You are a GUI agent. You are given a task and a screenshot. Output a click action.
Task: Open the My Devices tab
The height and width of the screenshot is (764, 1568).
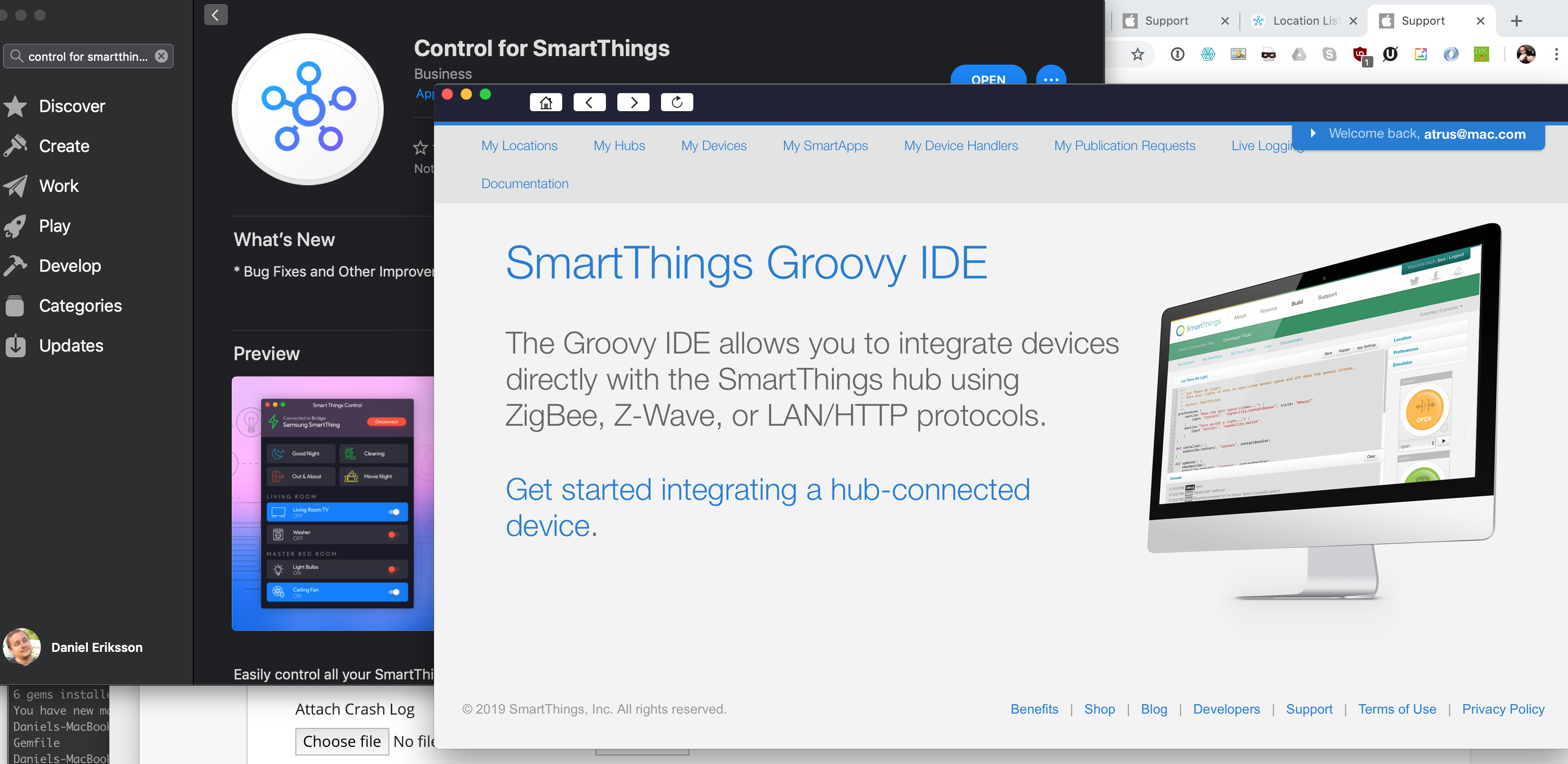(714, 145)
